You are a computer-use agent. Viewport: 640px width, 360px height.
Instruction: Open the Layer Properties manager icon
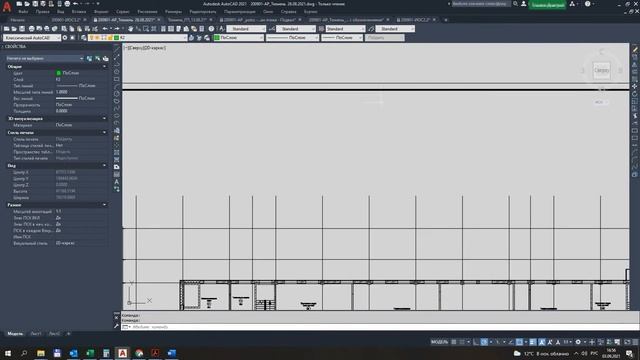84,38
